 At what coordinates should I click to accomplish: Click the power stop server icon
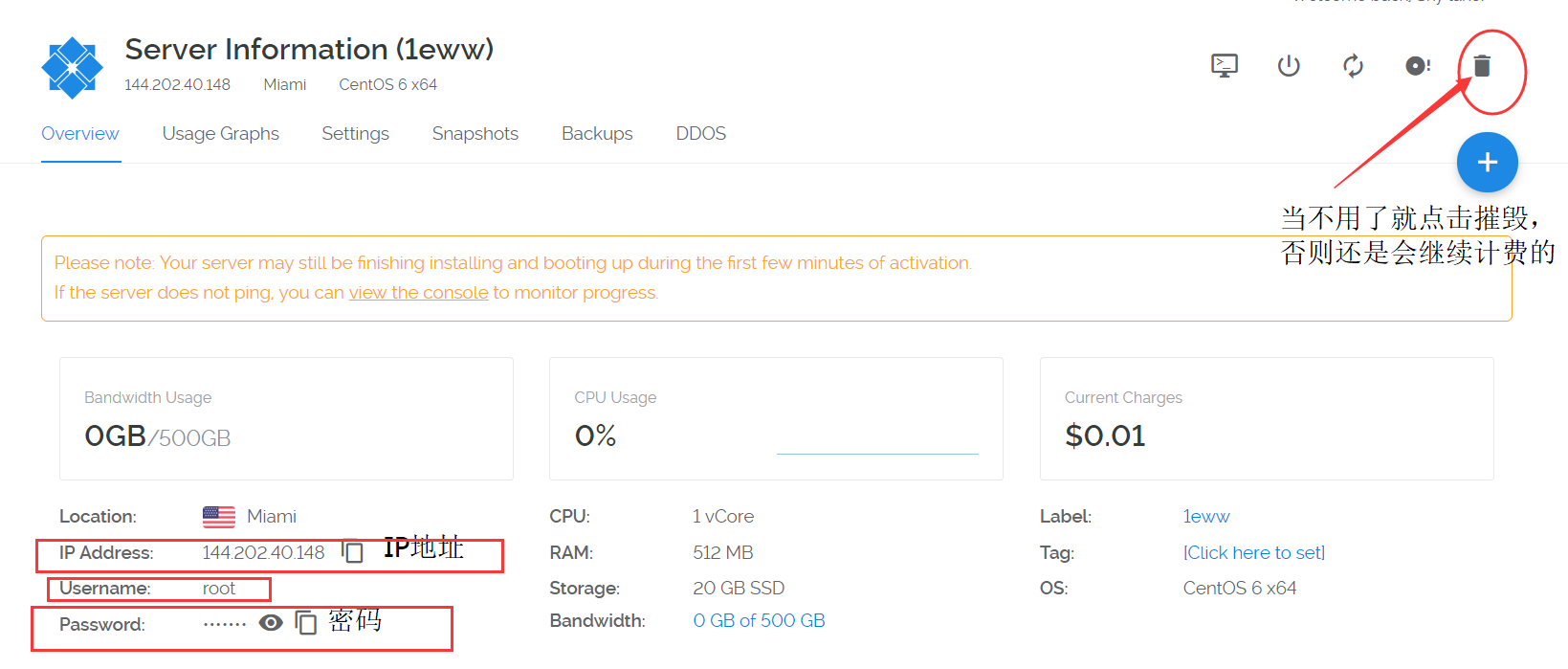tap(1289, 65)
